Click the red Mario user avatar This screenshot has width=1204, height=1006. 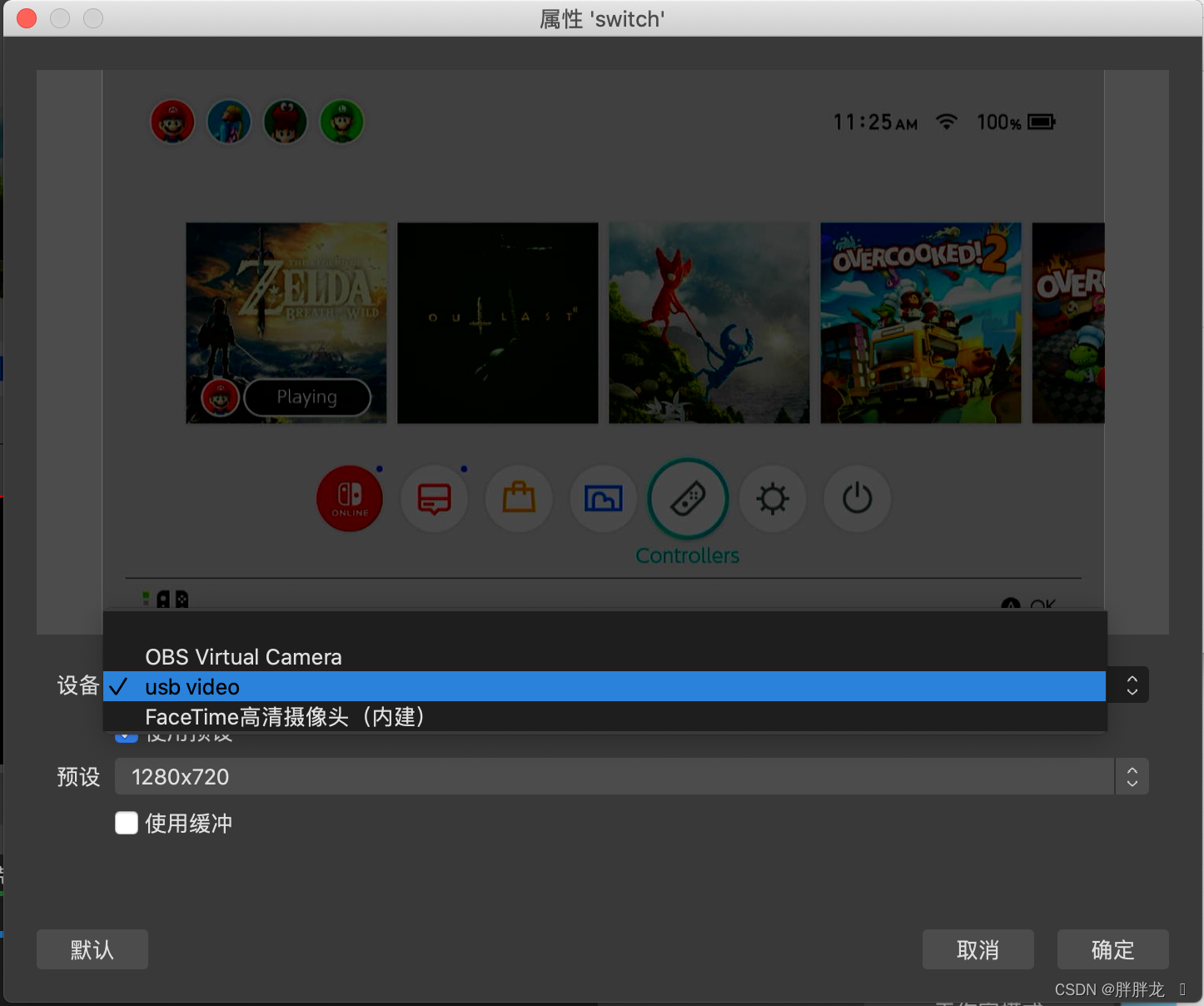click(x=172, y=122)
